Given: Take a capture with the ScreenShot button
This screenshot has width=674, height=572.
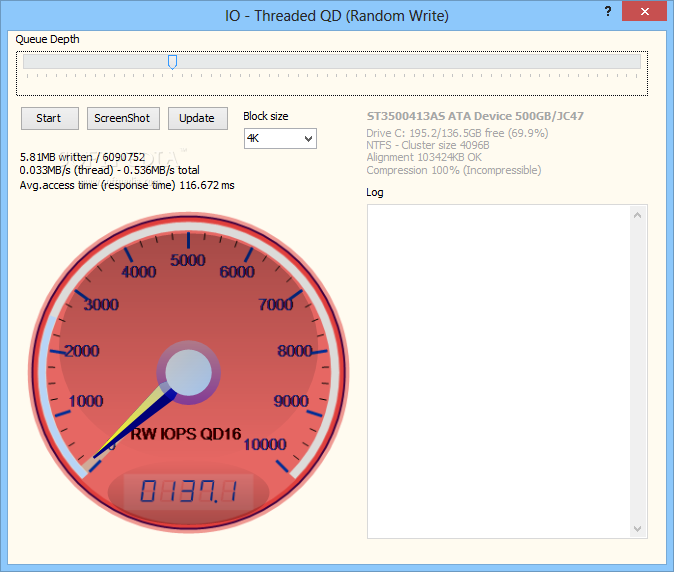Looking at the screenshot, I should pyautogui.click(x=123, y=118).
